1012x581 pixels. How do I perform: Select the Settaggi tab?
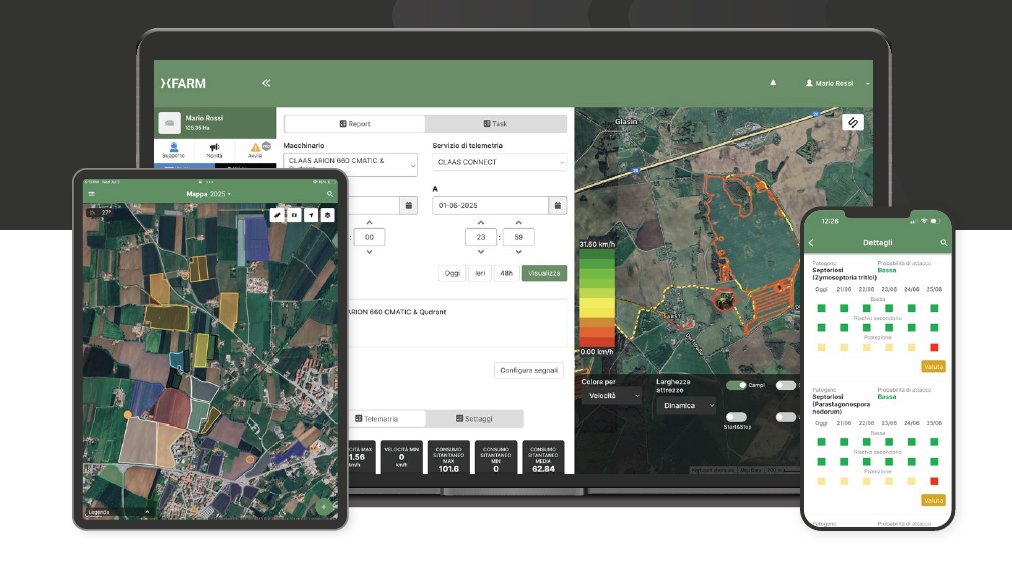click(474, 419)
